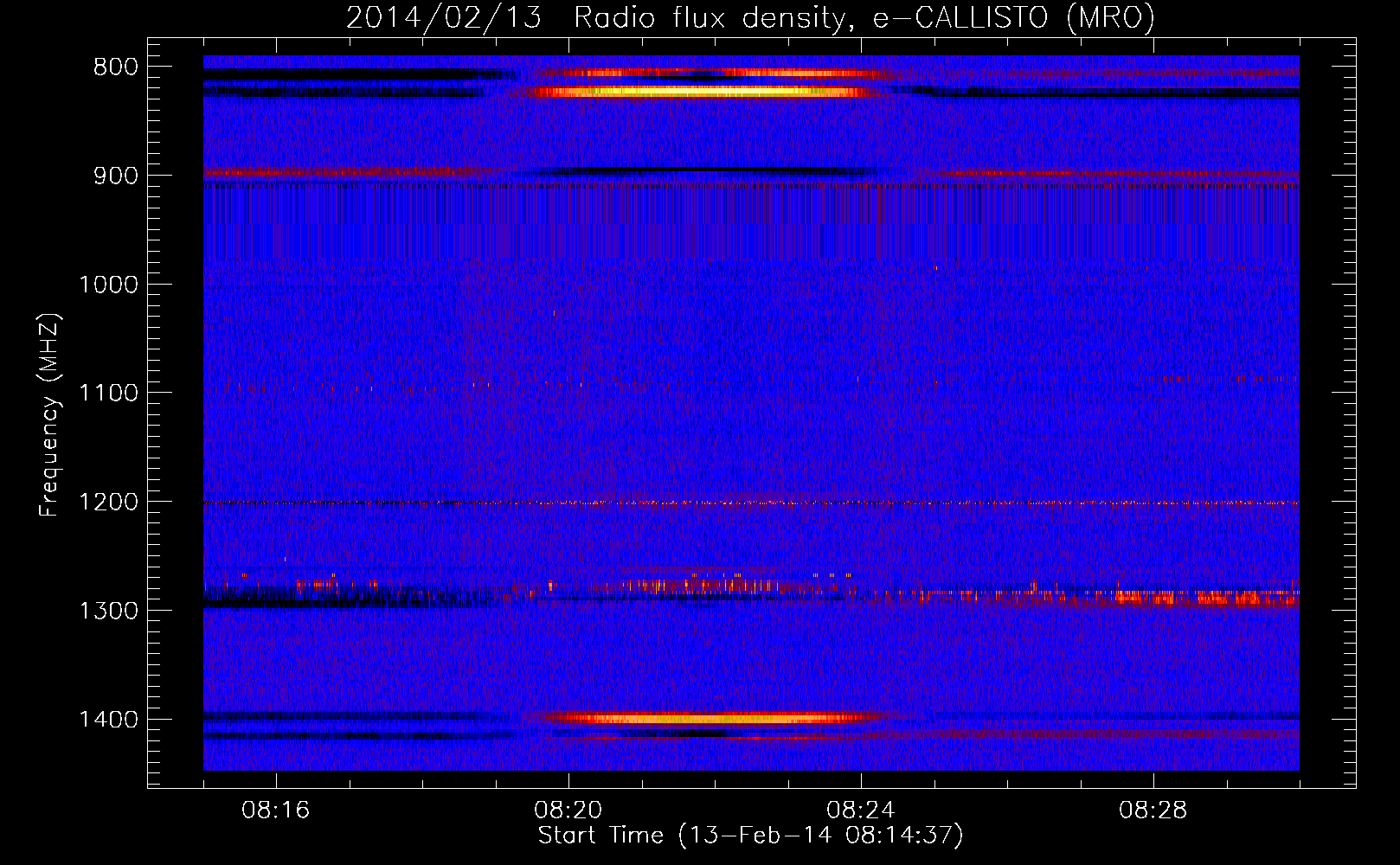Click the 900 frequency tick label
Viewport: 1400px width, 865px height.
(116, 176)
